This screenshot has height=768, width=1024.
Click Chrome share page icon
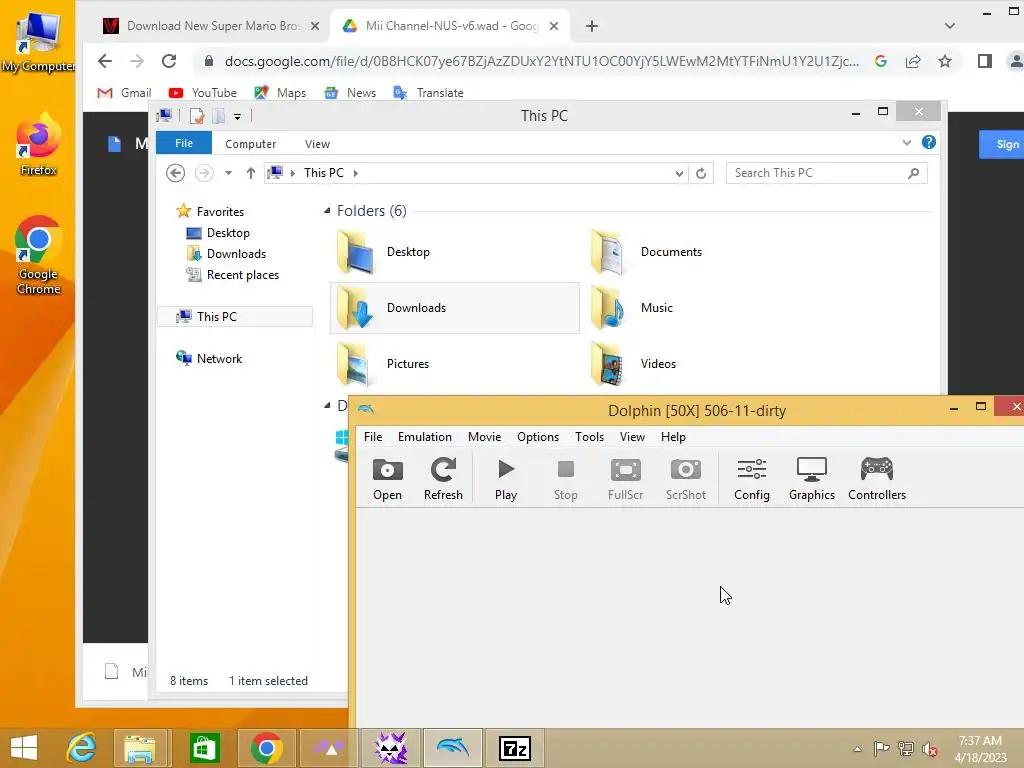pyautogui.click(x=913, y=61)
